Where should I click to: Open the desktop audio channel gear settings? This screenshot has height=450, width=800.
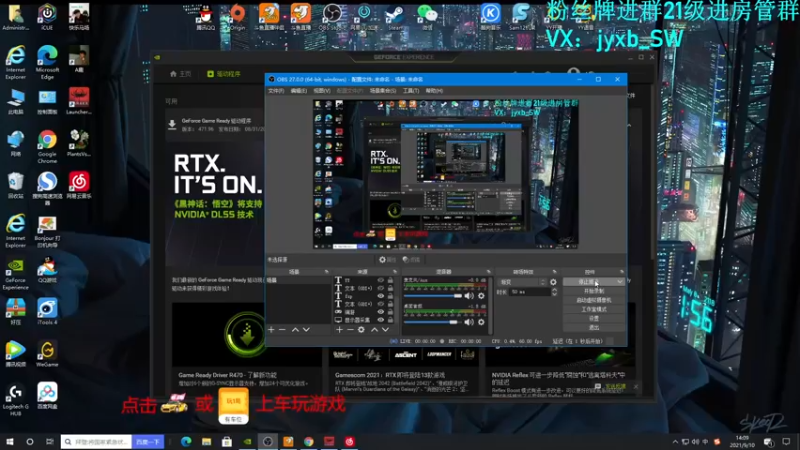[x=481, y=322]
